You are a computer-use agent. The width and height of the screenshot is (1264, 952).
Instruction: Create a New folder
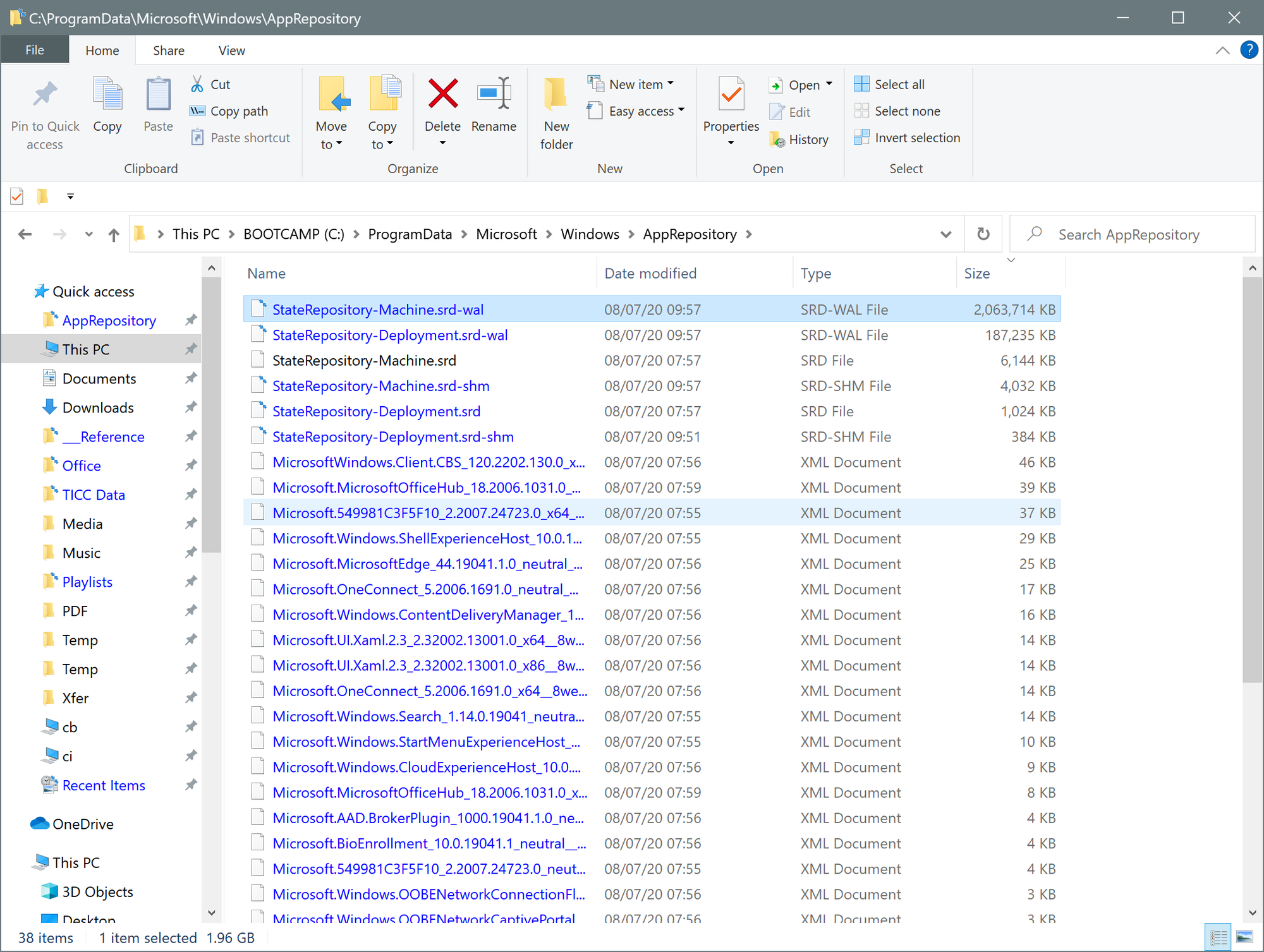tap(556, 114)
